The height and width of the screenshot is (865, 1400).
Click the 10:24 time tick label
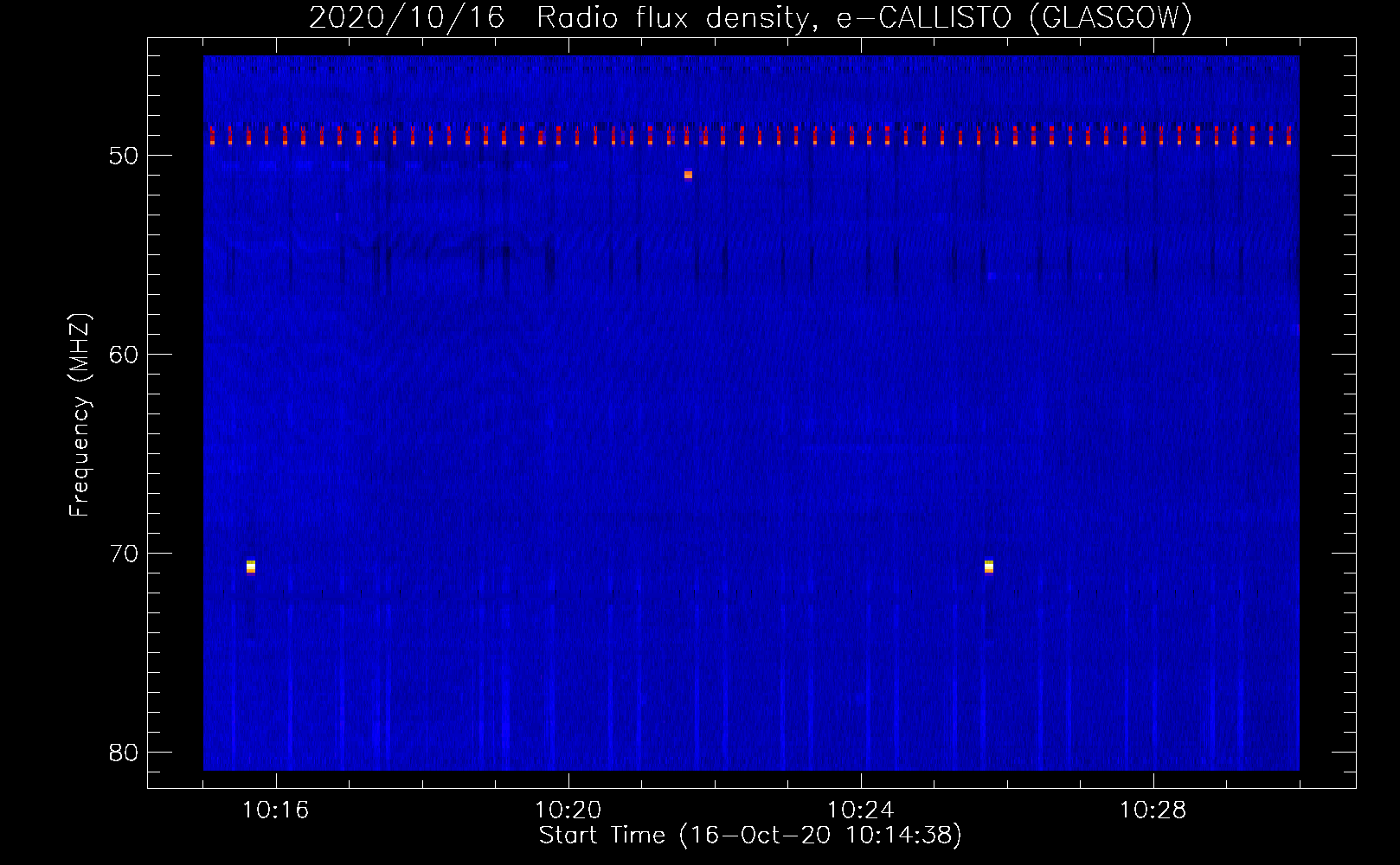coord(860,811)
